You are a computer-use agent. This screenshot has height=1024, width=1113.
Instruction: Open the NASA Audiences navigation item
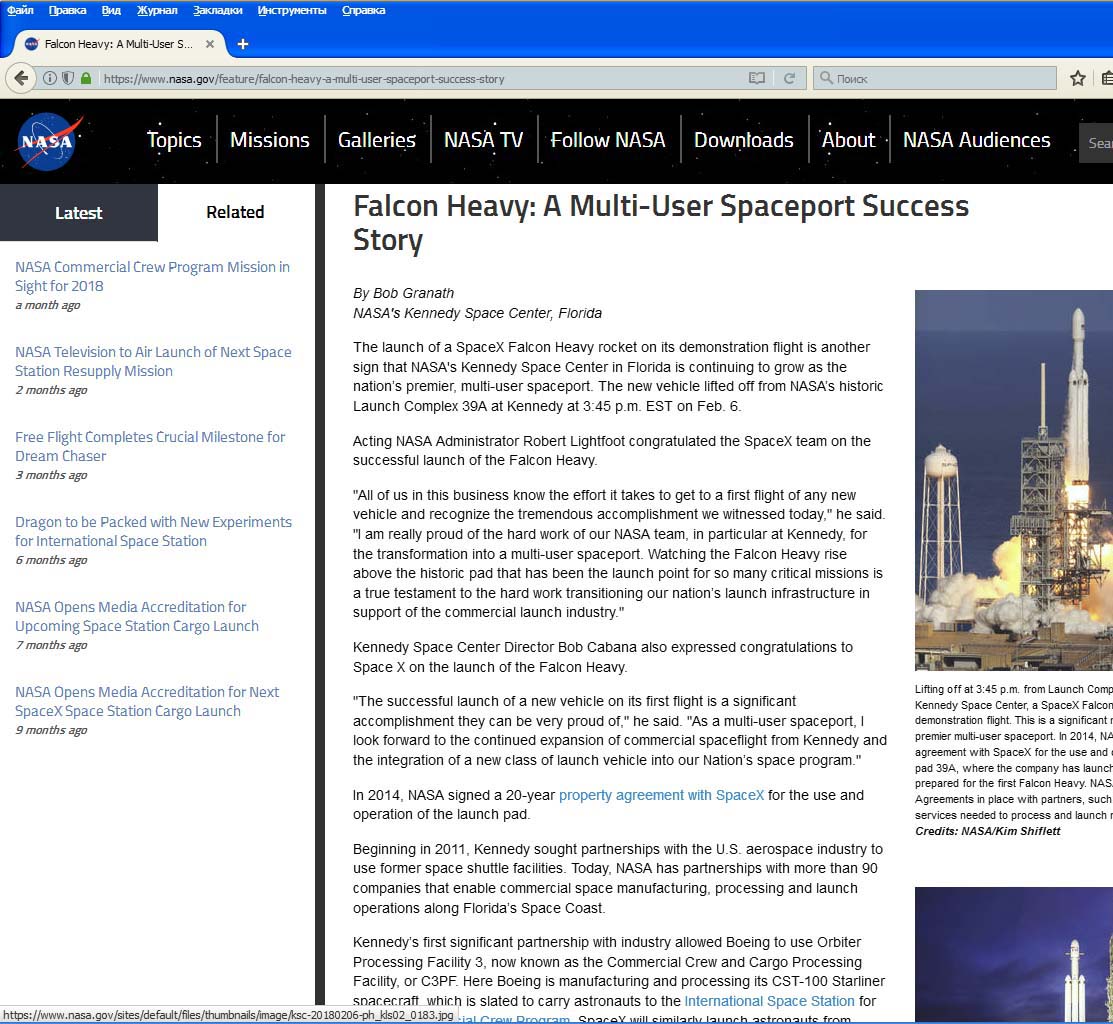coord(977,140)
